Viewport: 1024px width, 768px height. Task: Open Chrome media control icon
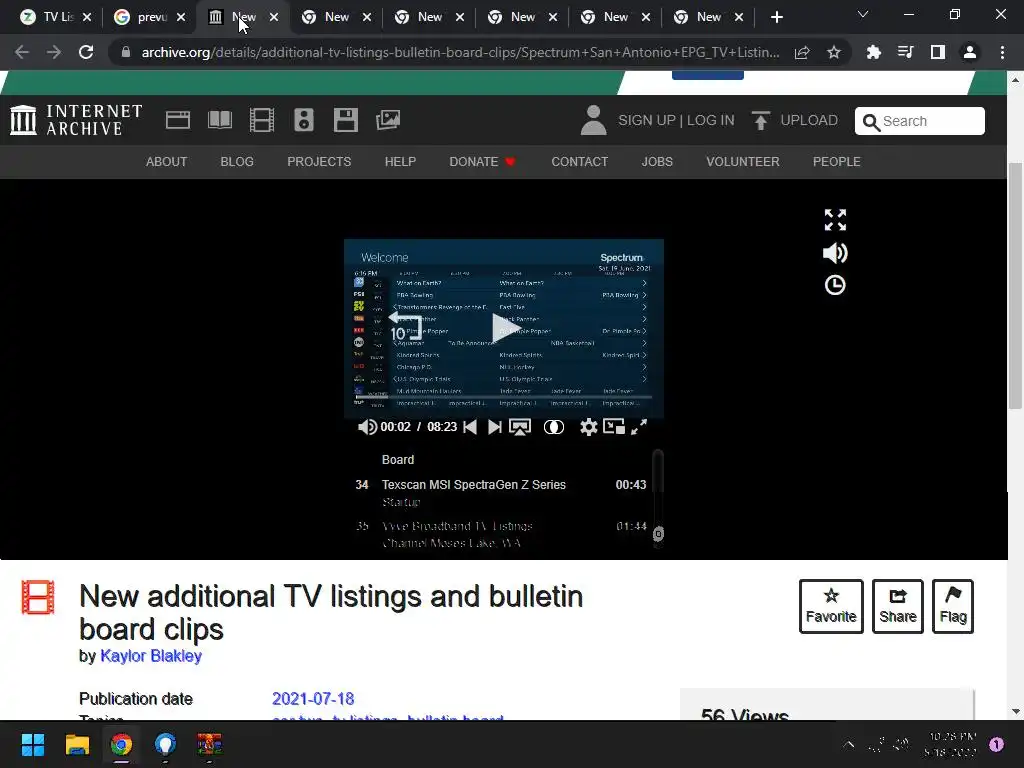(x=905, y=52)
